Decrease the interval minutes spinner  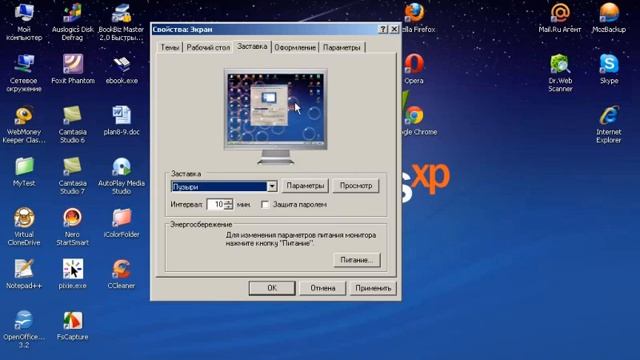pyautogui.click(x=229, y=207)
